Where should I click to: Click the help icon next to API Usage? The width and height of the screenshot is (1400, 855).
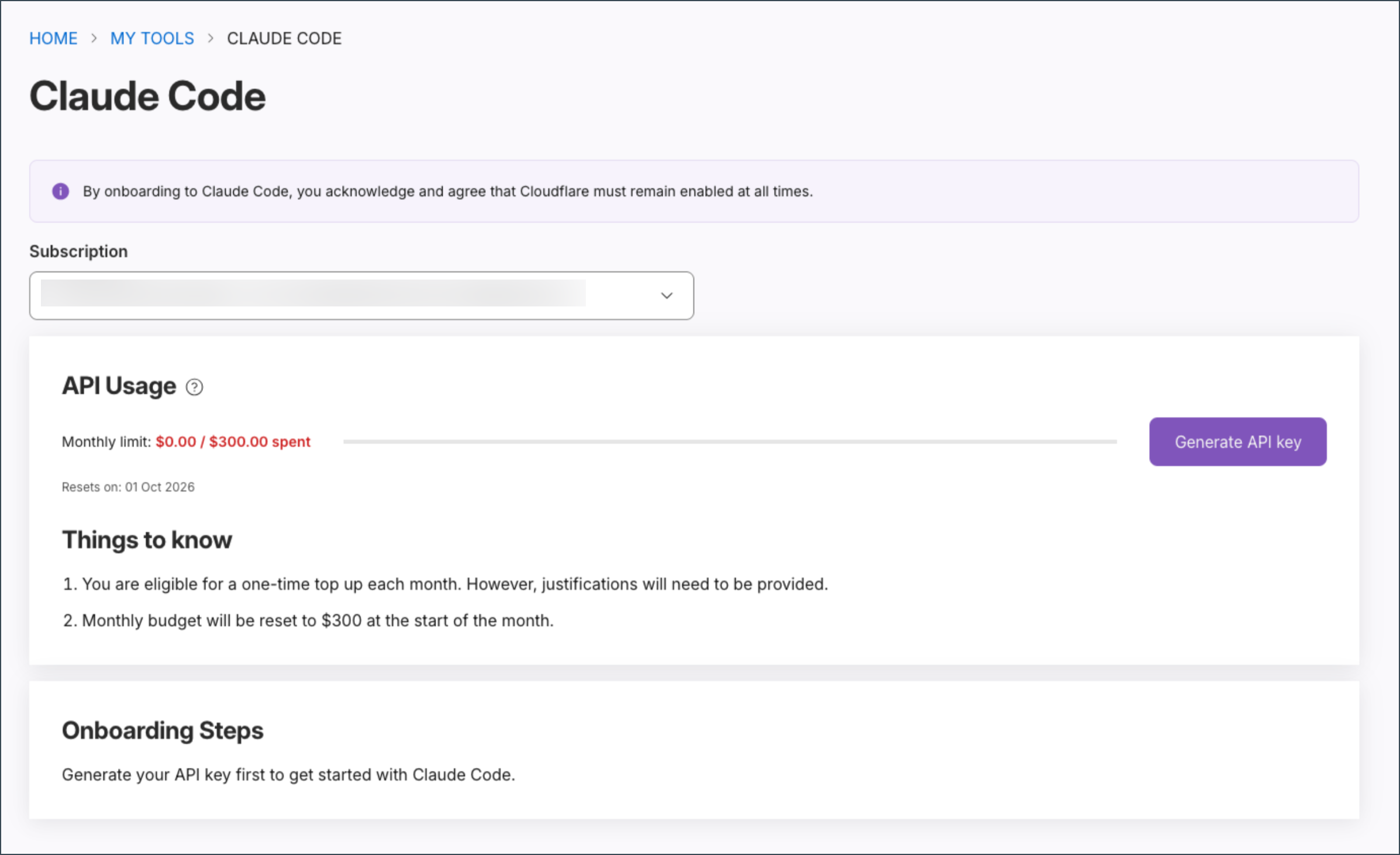194,387
